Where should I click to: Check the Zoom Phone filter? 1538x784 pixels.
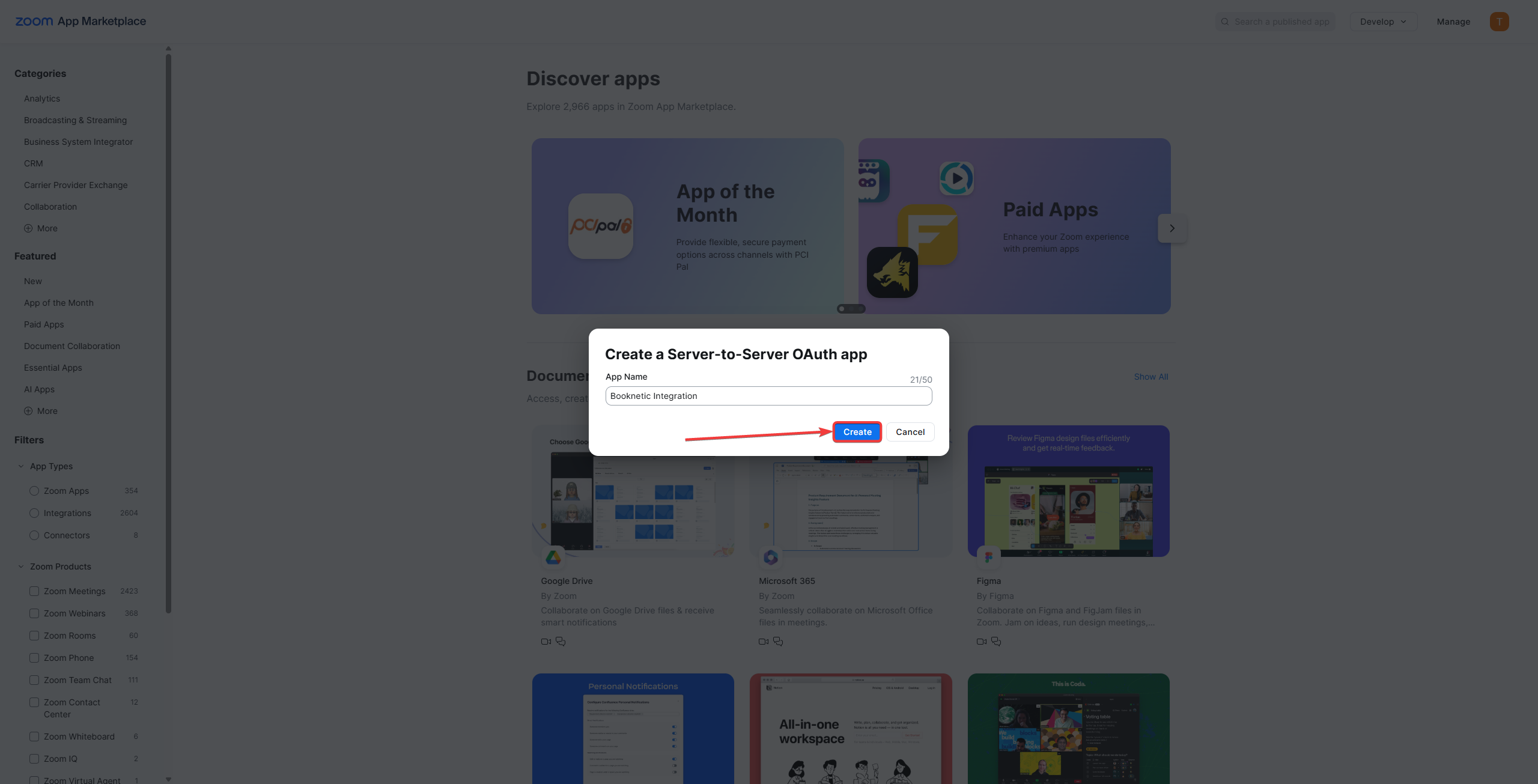(34, 658)
